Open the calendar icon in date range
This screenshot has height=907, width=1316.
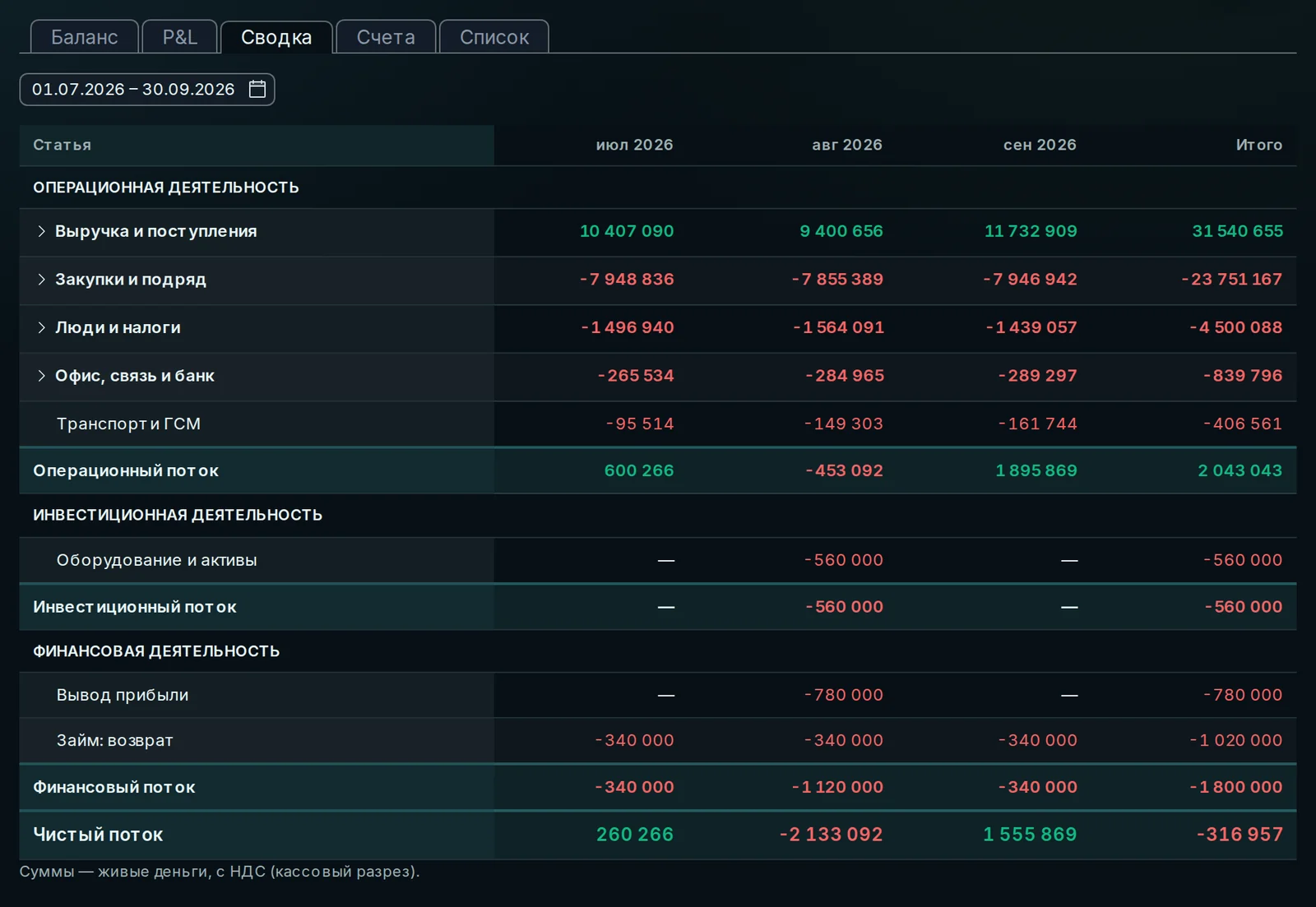257,89
